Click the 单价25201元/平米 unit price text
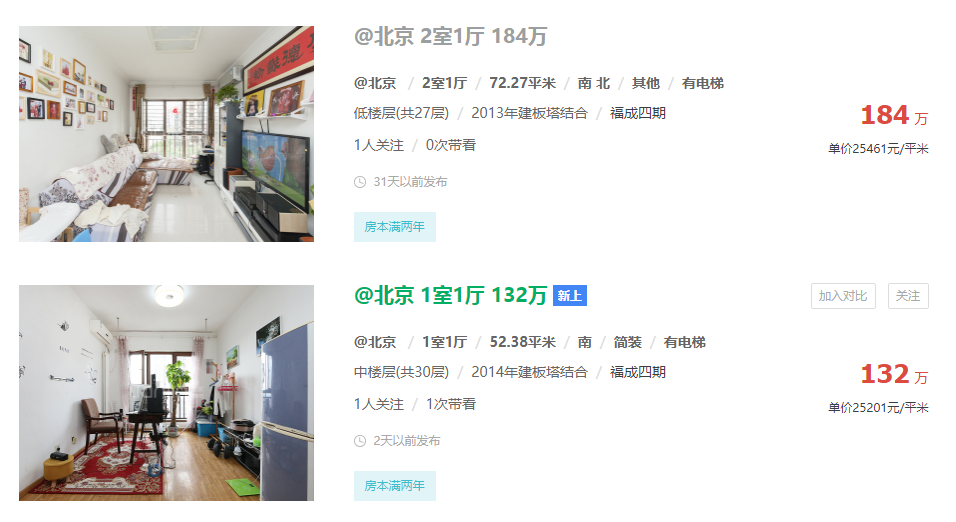956x522 pixels. (x=878, y=408)
